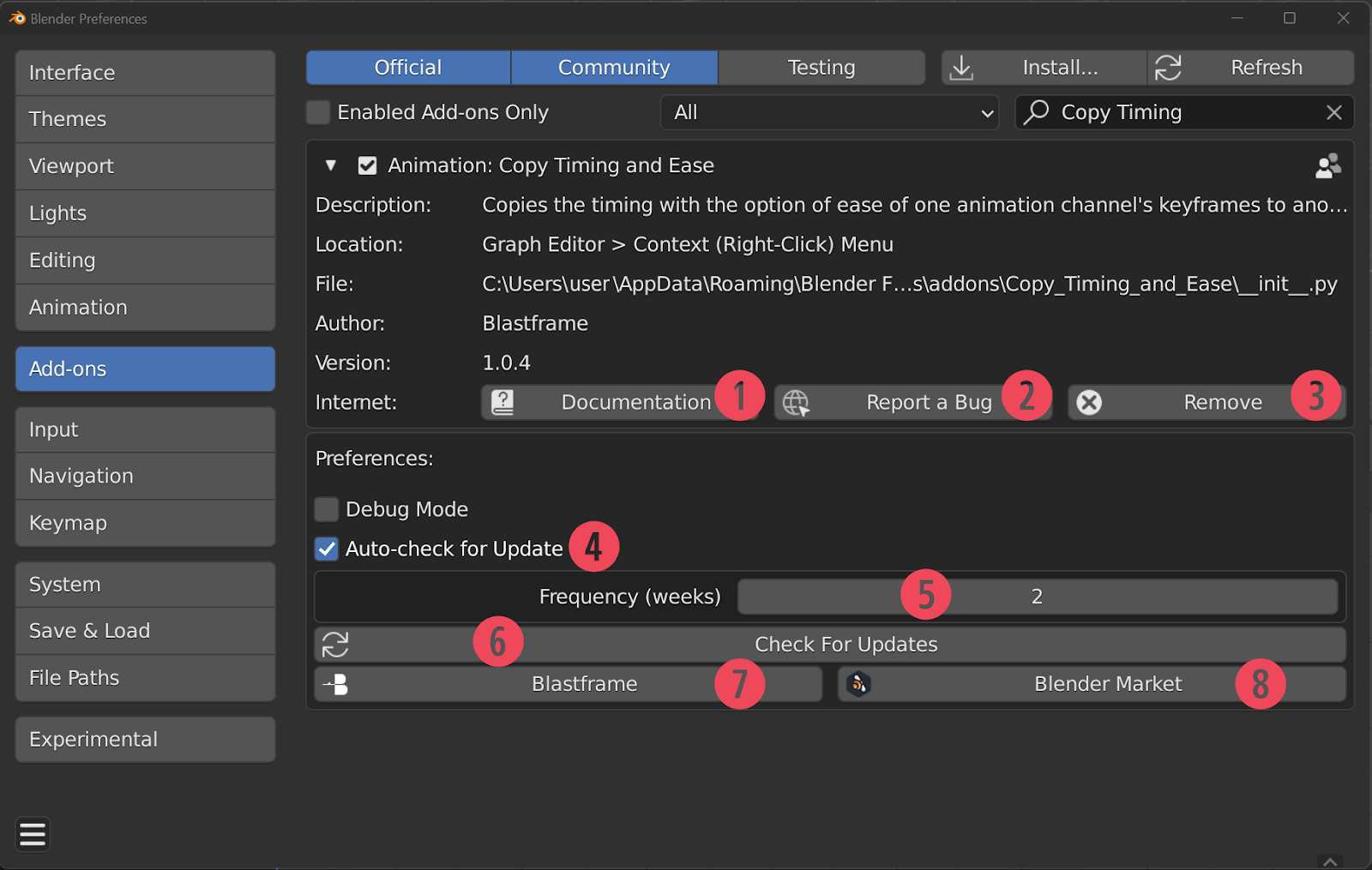The image size is (1372, 870).
Task: Click the Refresh circular arrows icon
Action: tap(1168, 68)
